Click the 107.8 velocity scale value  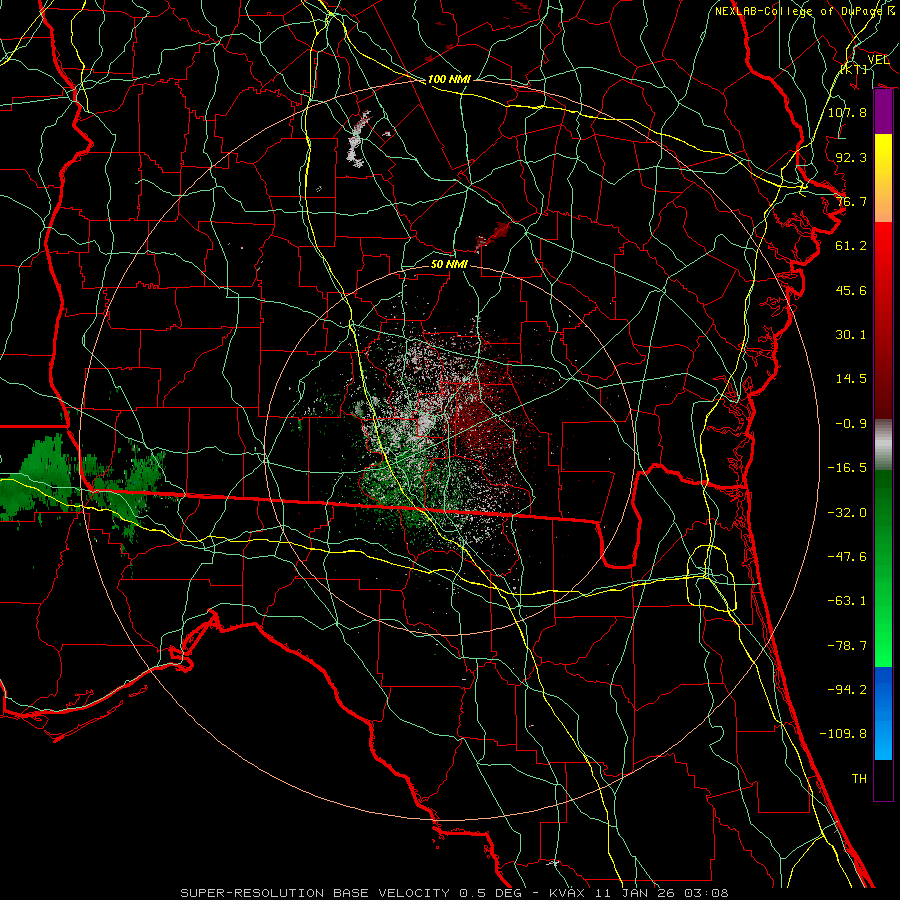[847, 112]
